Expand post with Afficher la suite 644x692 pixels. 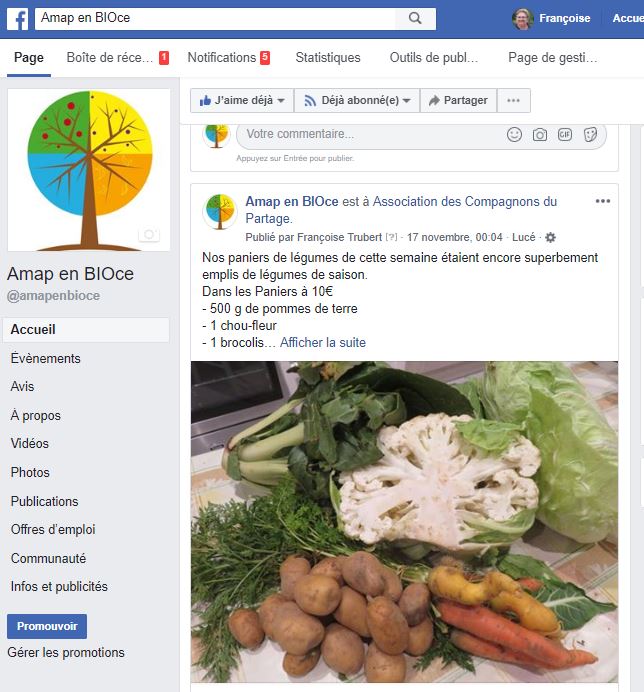tap(323, 342)
